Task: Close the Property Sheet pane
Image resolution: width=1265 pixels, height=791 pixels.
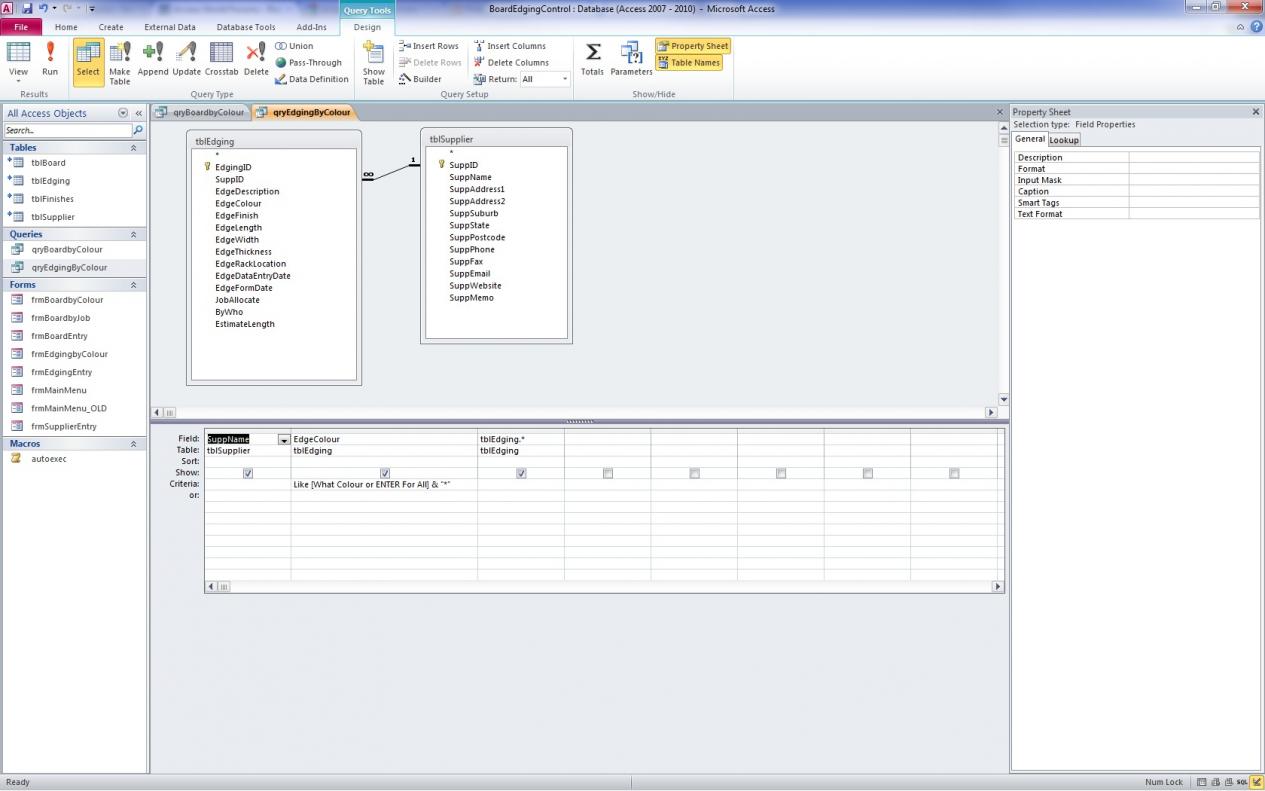Action: [x=1256, y=112]
